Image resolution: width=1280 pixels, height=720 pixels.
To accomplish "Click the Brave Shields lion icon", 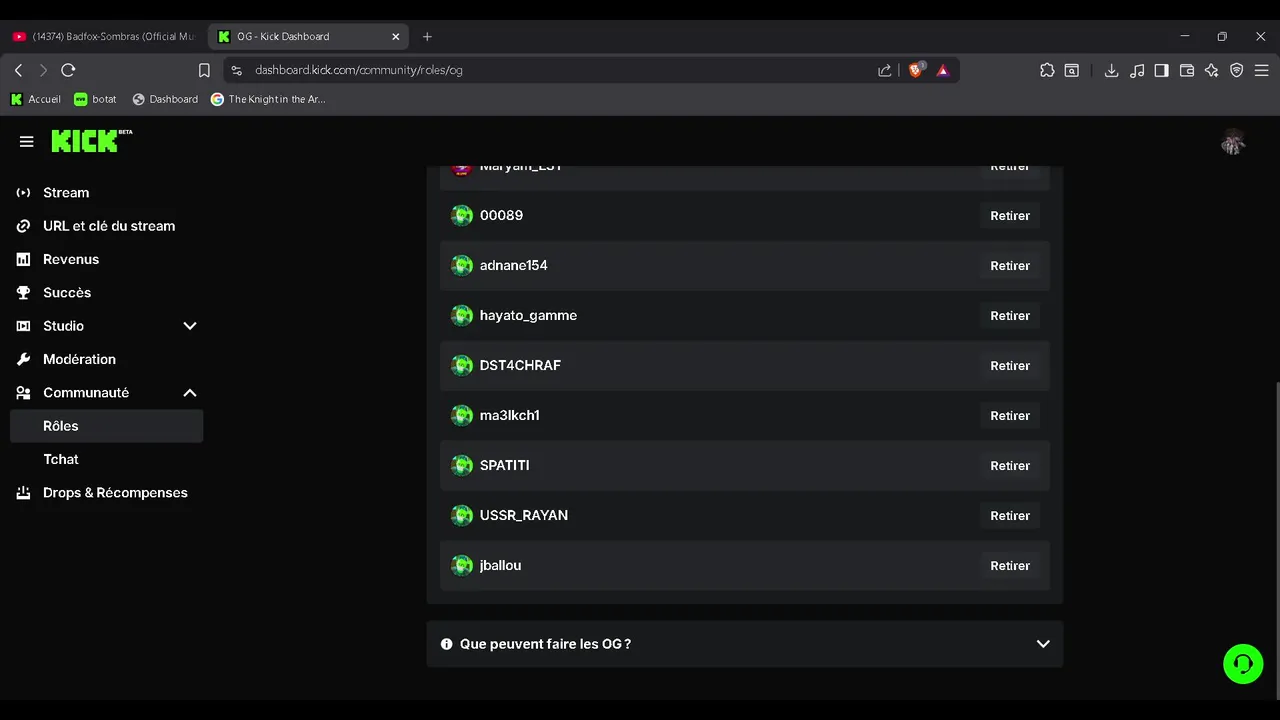I will (915, 70).
